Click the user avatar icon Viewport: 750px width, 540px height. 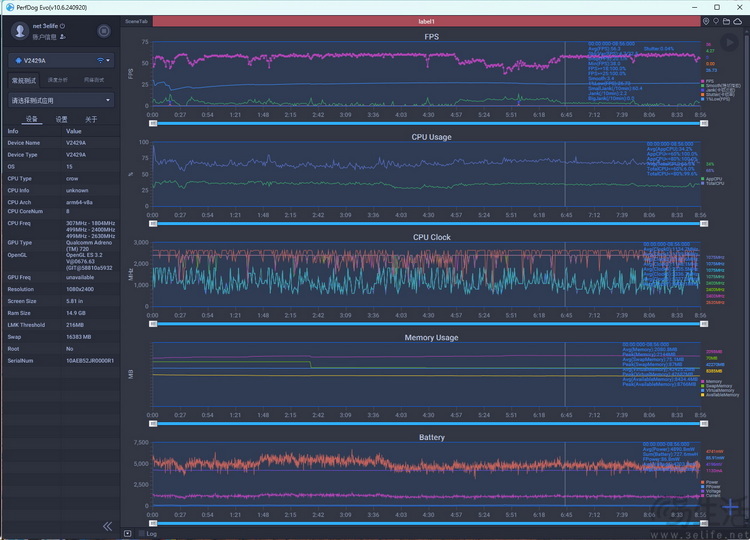[20, 31]
